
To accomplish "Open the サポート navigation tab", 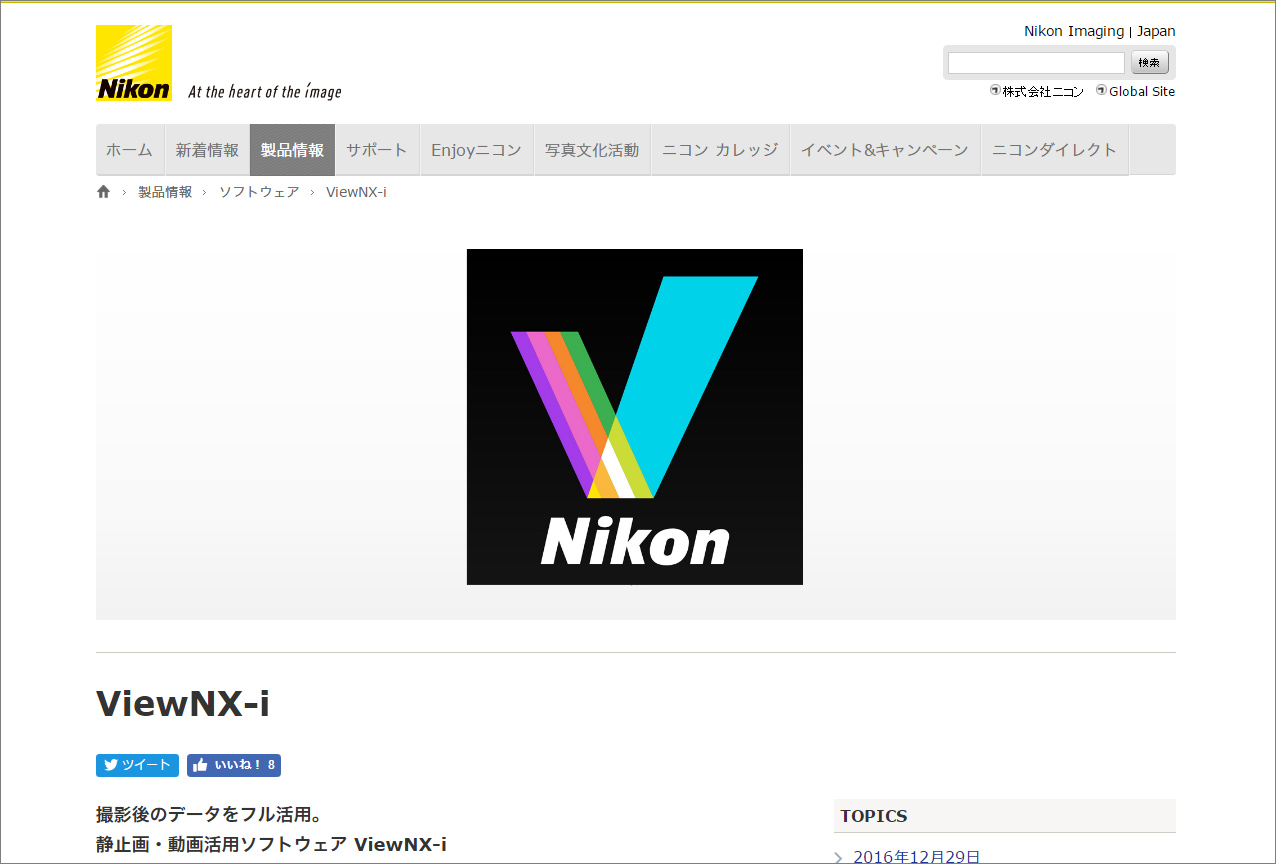I will (x=377, y=150).
